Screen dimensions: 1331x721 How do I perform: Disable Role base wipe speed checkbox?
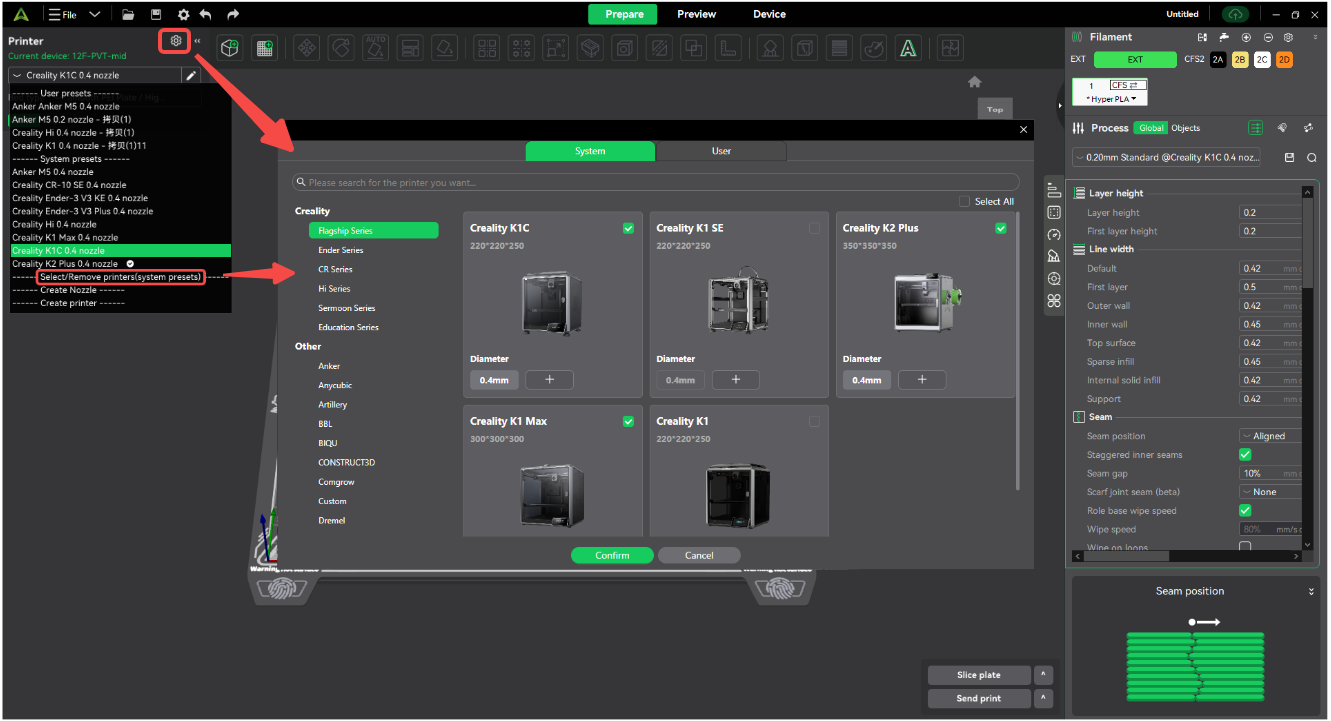tap(1245, 510)
